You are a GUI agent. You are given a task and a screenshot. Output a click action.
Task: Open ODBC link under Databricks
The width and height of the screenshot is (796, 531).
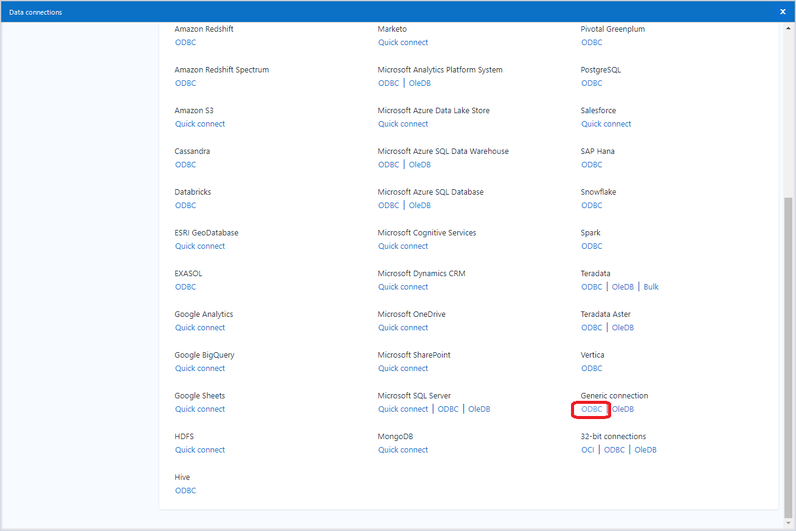(185, 205)
